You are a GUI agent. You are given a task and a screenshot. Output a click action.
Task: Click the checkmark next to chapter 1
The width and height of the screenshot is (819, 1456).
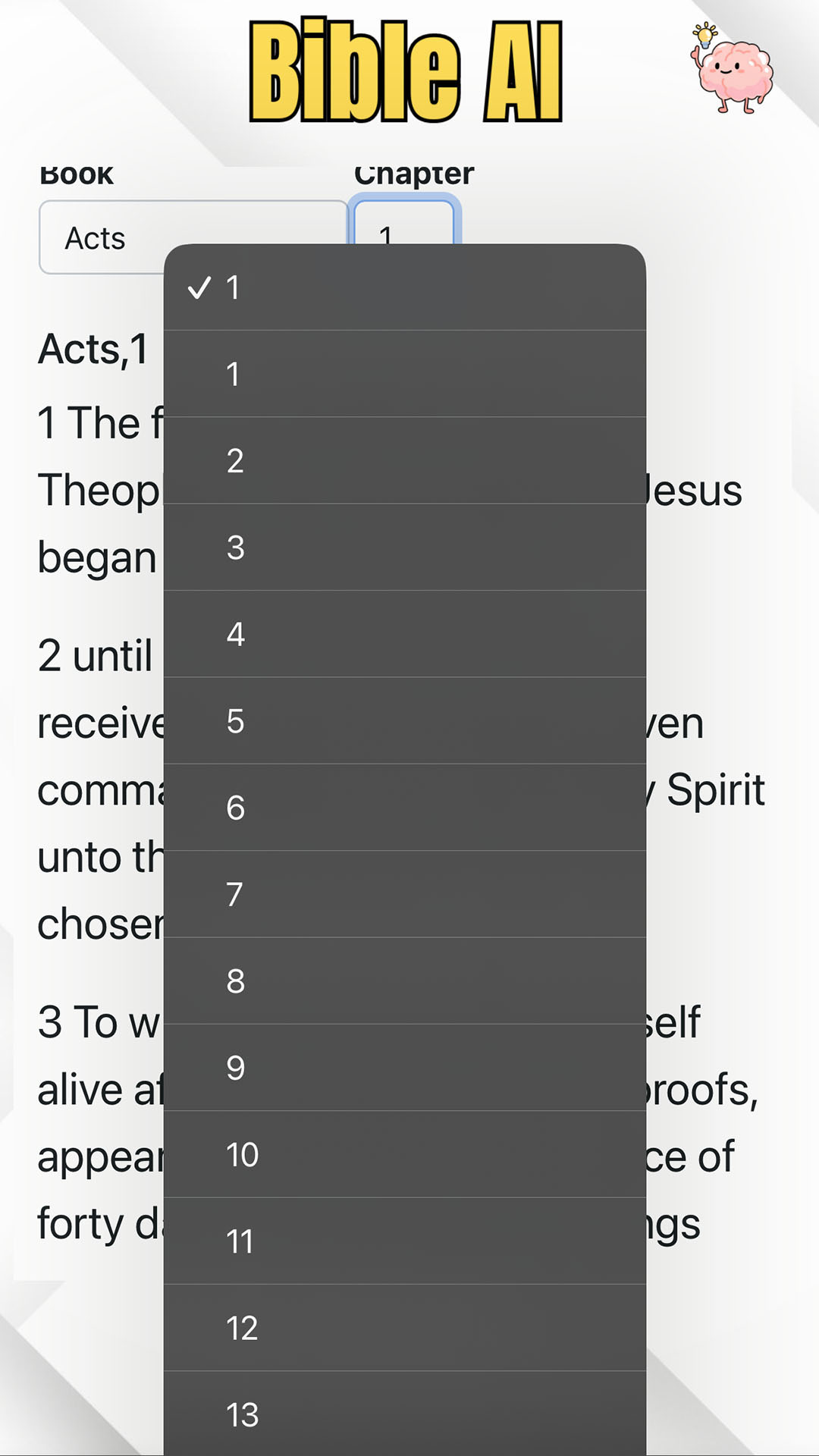point(201,287)
